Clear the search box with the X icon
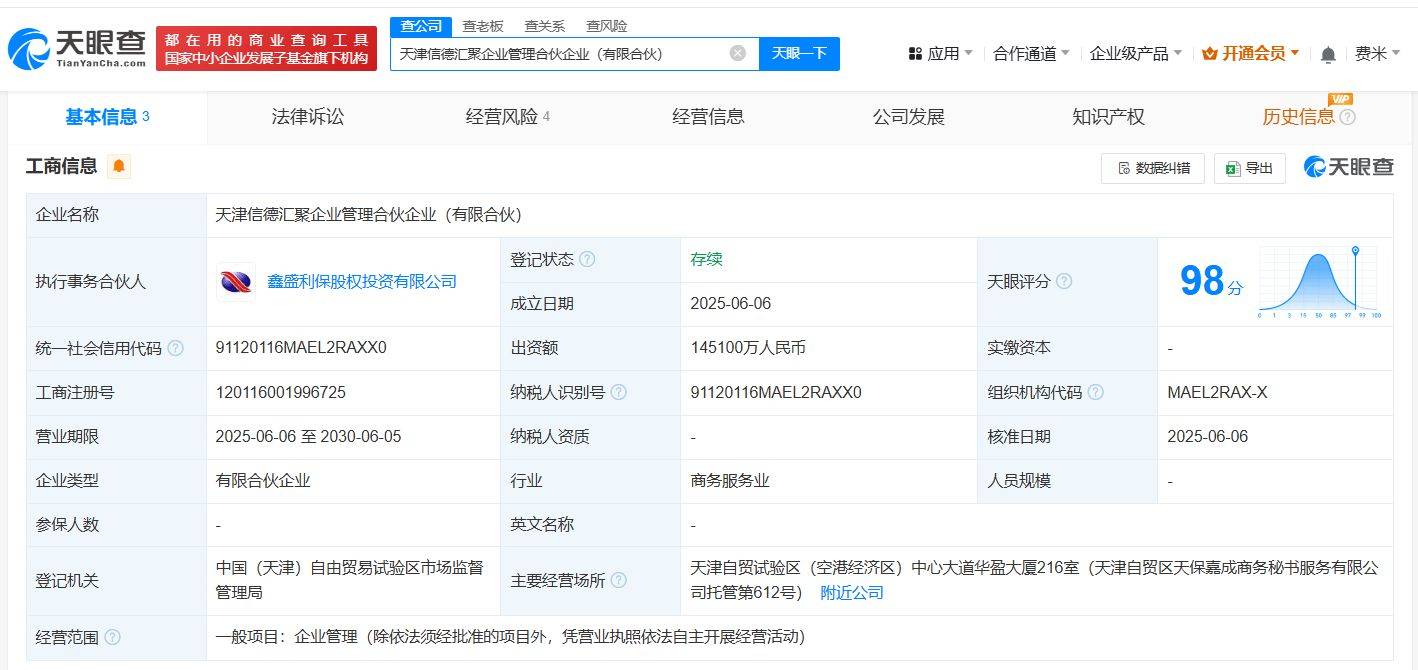The image size is (1418, 670). (x=738, y=53)
